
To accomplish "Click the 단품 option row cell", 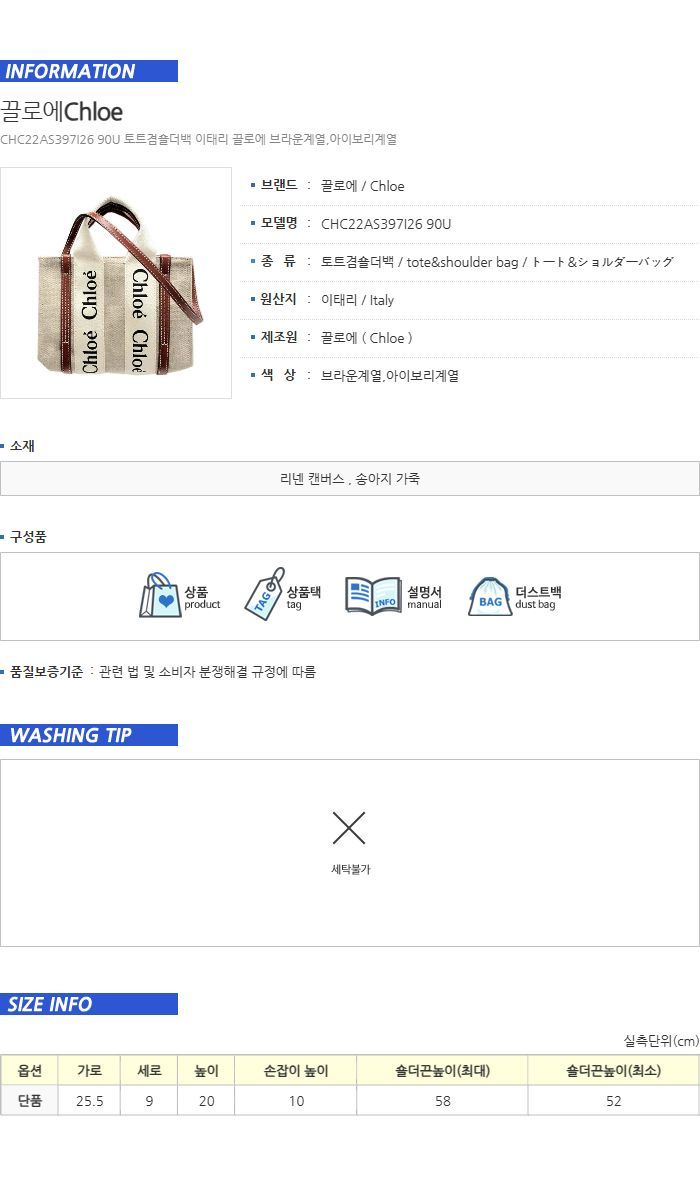I will pyautogui.click(x=29, y=1100).
